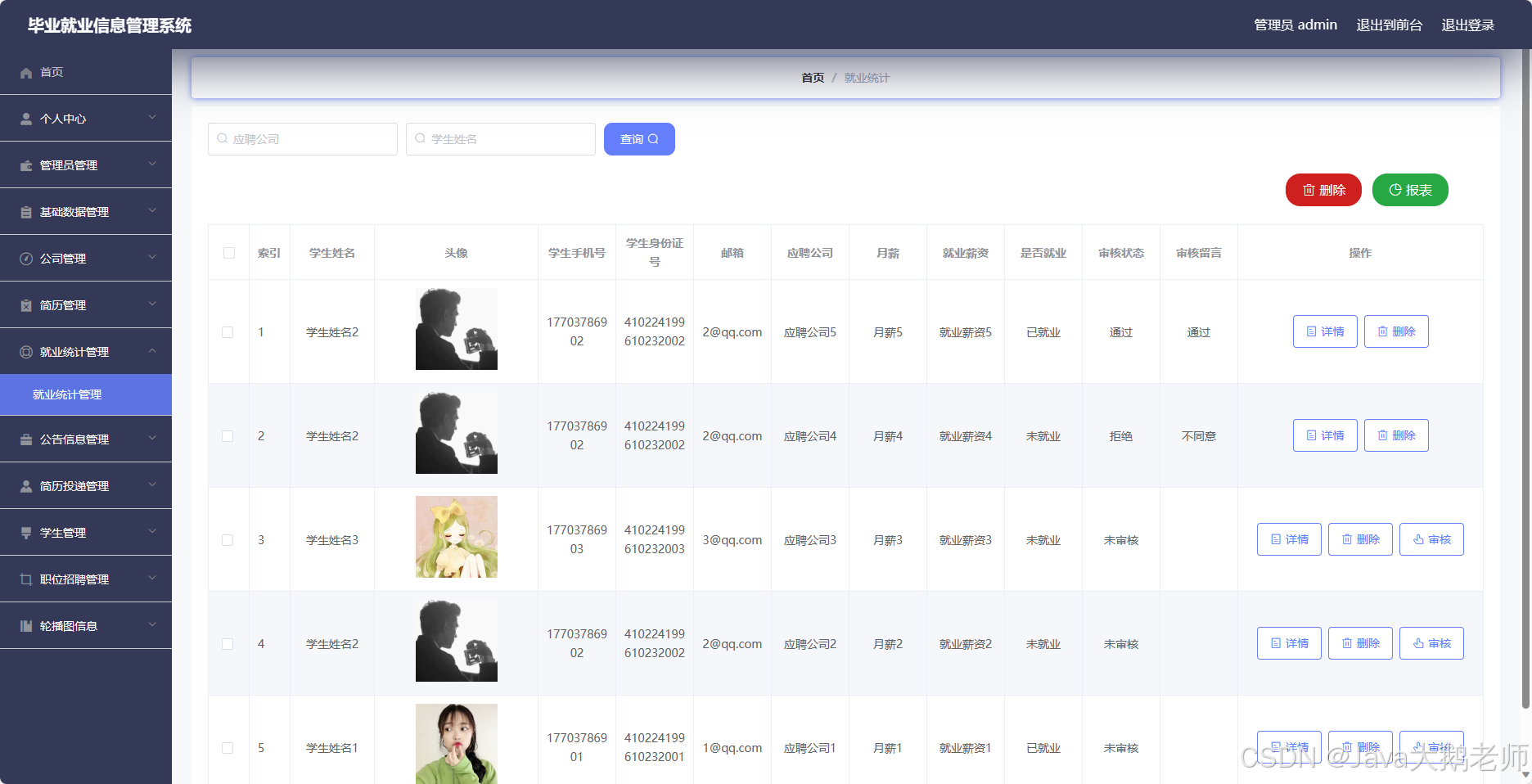
Task: Click 删除 for row 4 应聘公司2
Action: click(x=1360, y=643)
